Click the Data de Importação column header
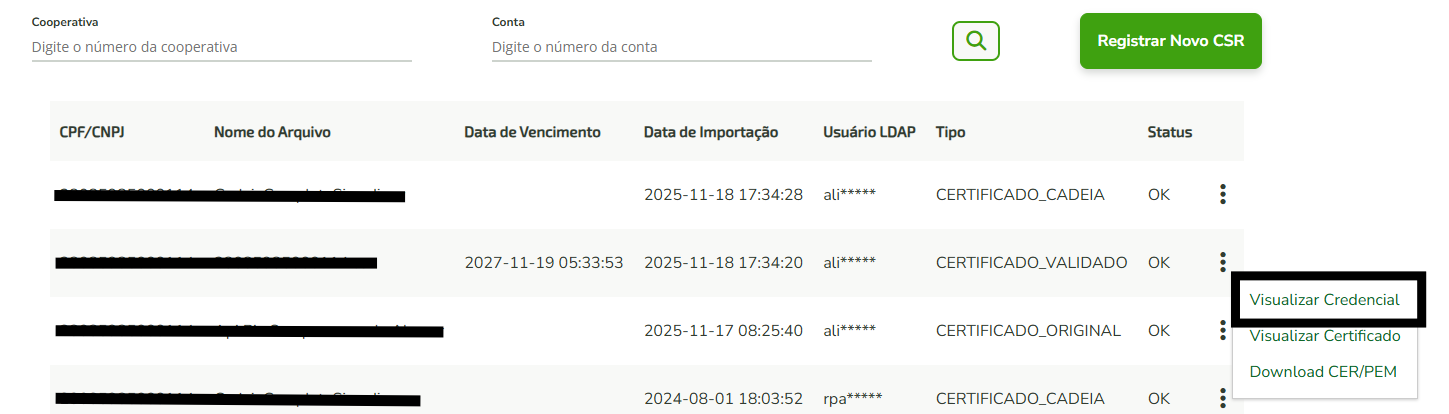Viewport: 1449px width, 414px height. (710, 132)
